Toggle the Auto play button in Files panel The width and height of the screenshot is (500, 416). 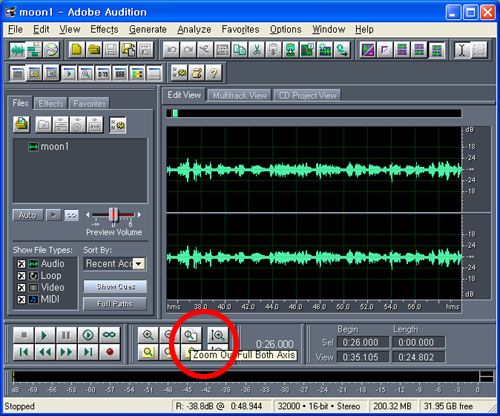pyautogui.click(x=28, y=215)
